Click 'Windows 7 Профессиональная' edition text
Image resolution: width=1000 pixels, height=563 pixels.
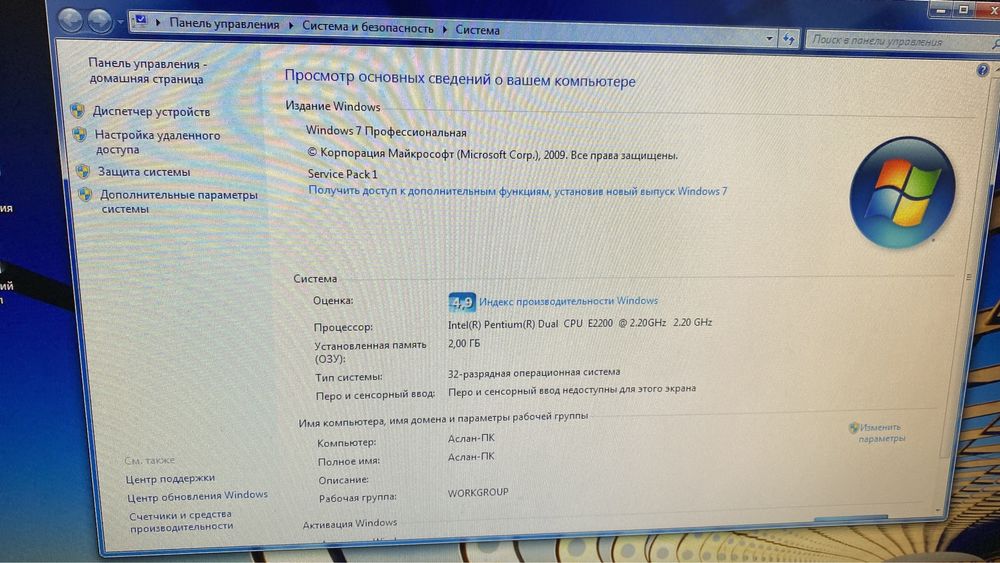coord(386,131)
